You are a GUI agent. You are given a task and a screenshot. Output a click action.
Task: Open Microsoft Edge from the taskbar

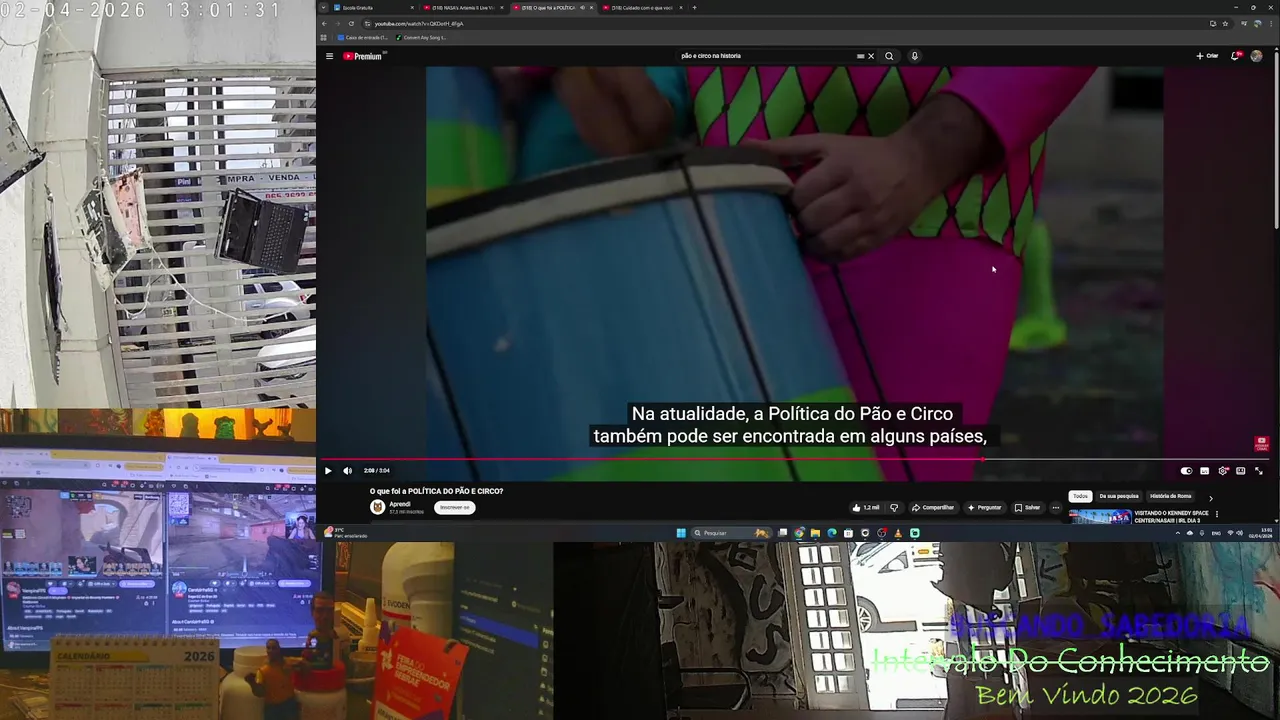pyautogui.click(x=831, y=533)
